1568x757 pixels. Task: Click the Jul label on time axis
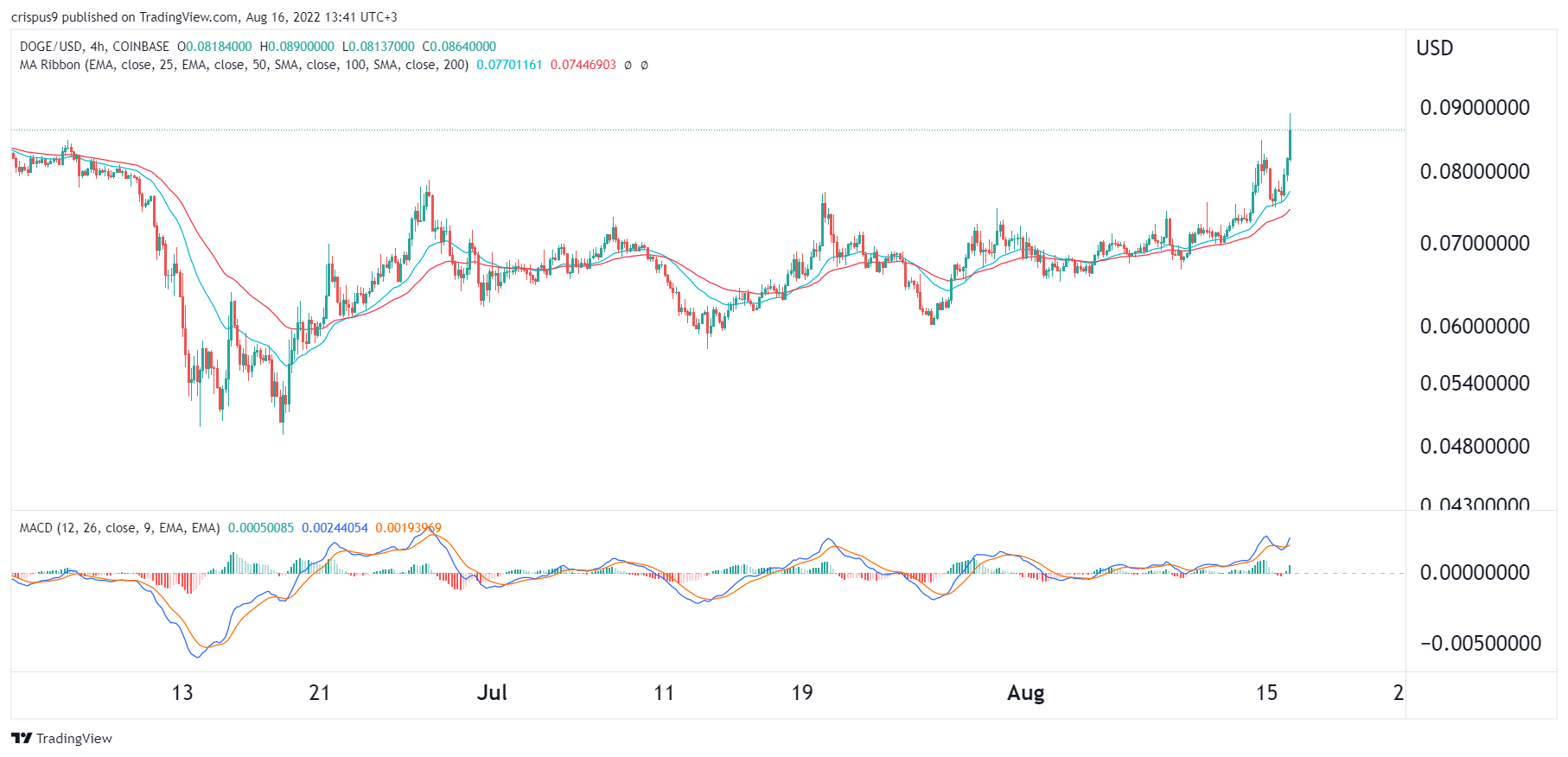(492, 693)
